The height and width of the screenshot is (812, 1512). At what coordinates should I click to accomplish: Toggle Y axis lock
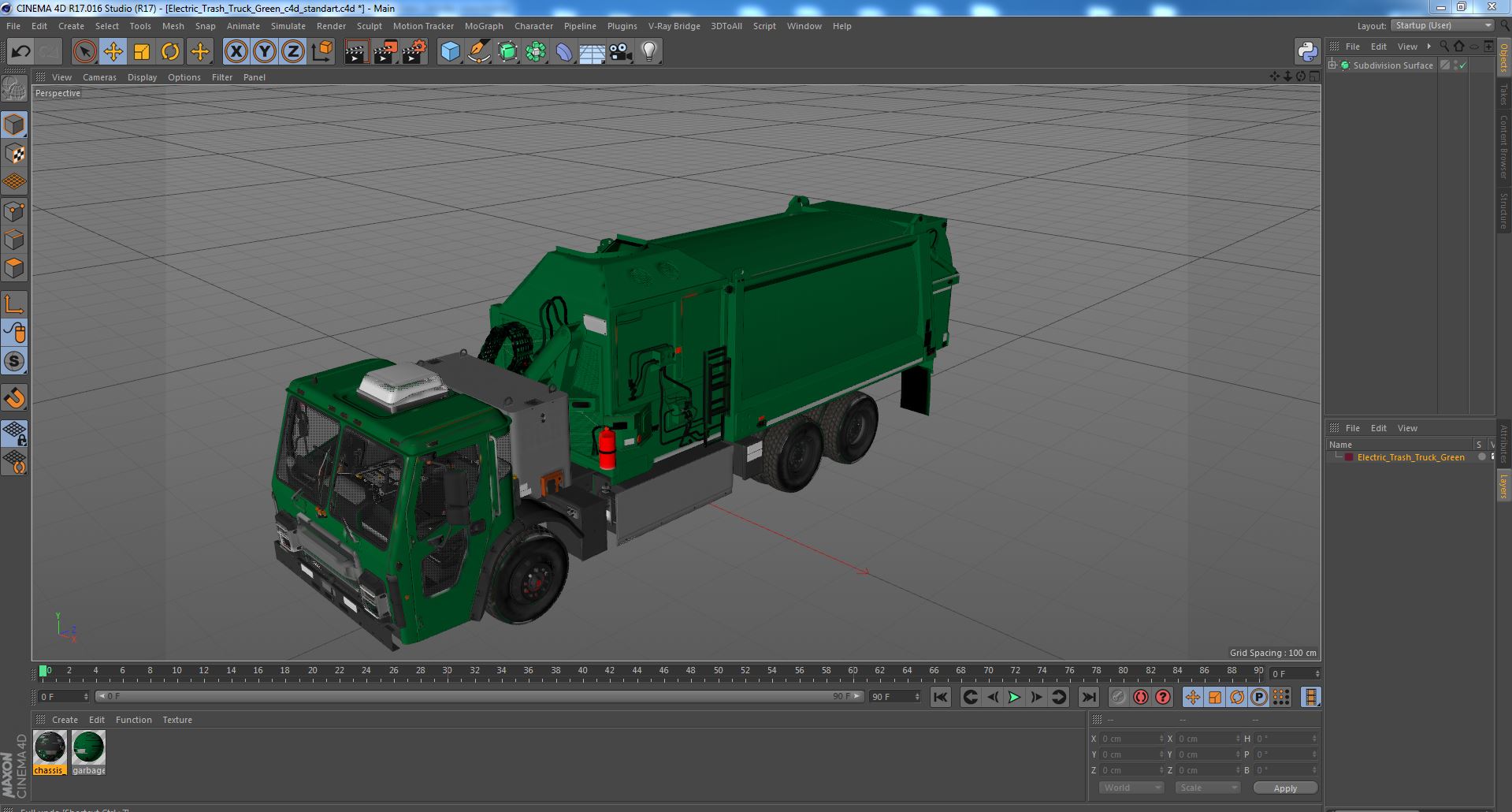(265, 52)
